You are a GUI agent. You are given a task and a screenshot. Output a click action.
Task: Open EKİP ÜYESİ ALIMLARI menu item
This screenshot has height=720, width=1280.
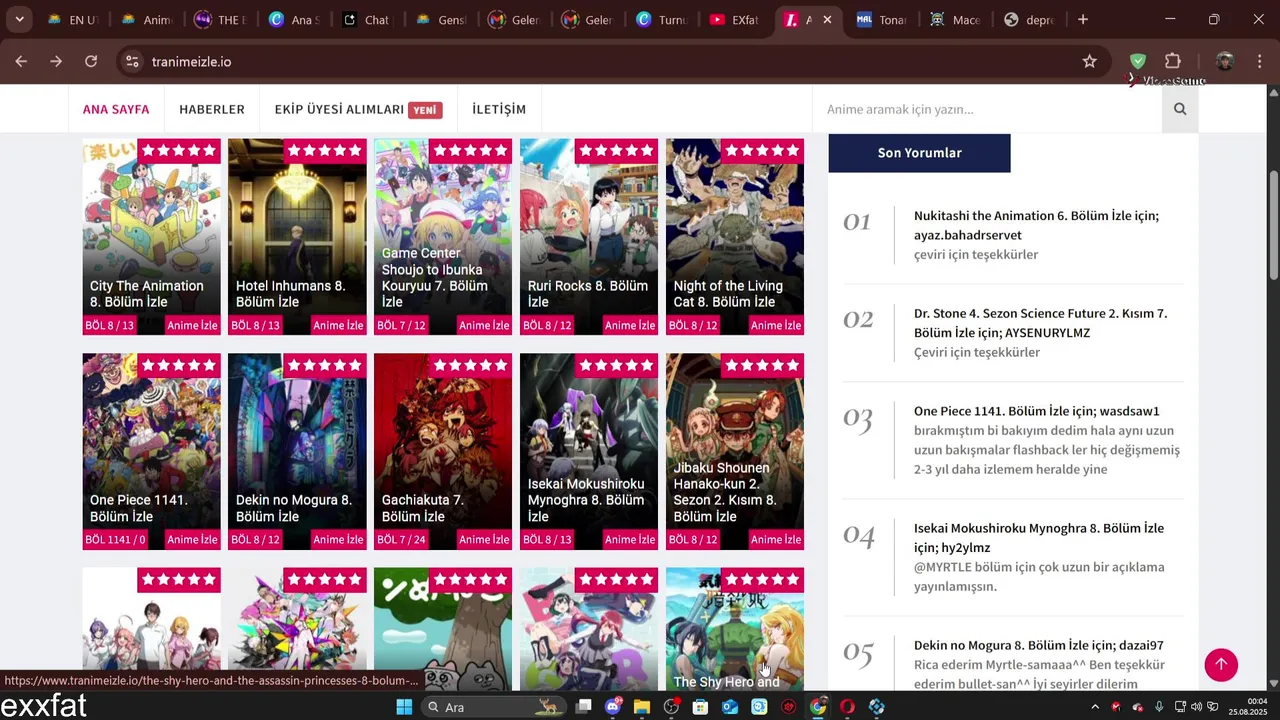358,109
